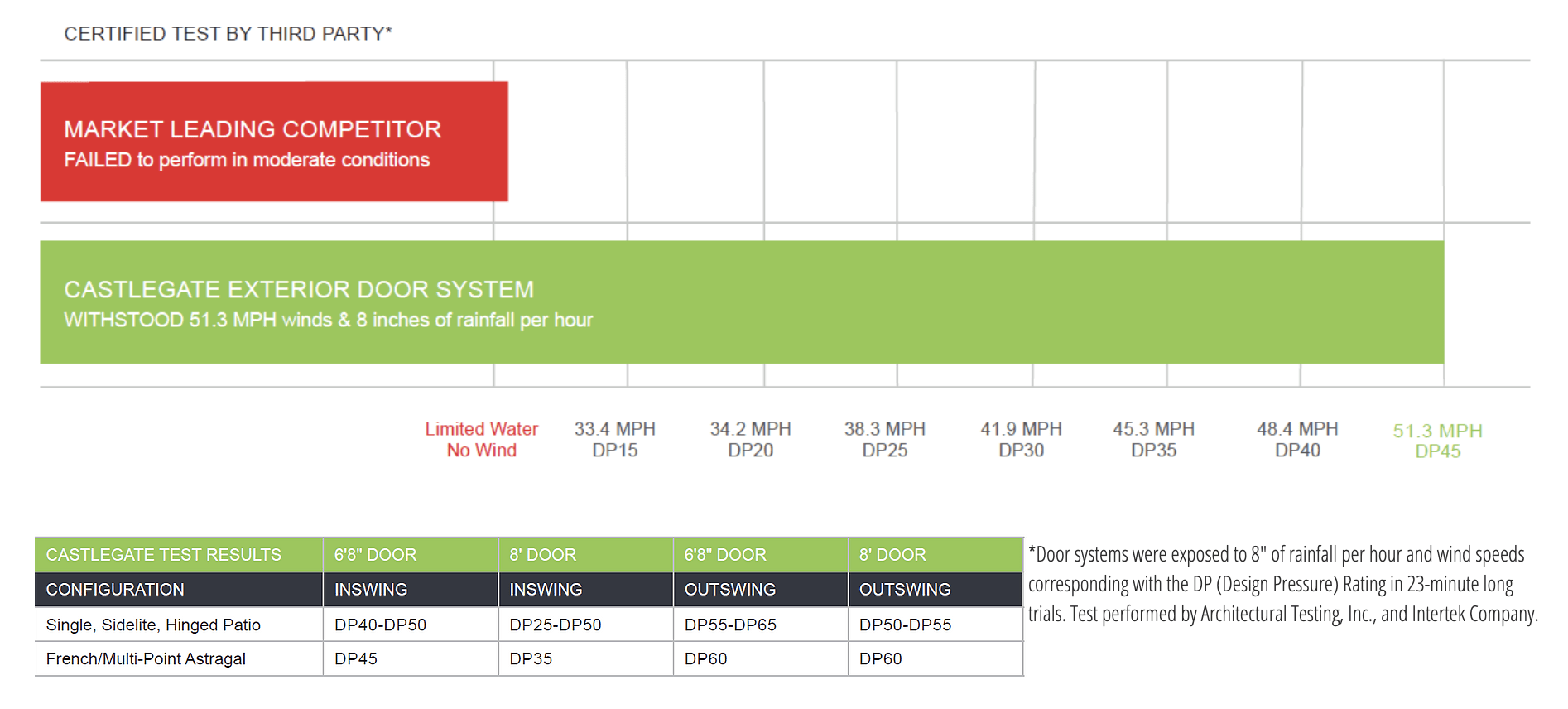
Task: Select the "45.3 MPH" axis label
Action: point(1154,429)
